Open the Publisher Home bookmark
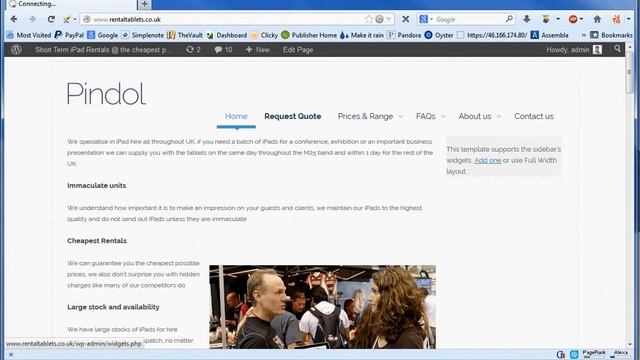 click(309, 35)
